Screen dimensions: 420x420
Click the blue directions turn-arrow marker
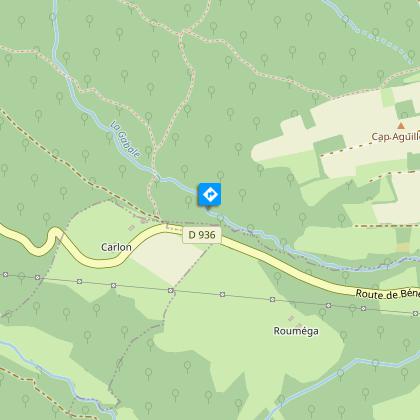coord(210,194)
